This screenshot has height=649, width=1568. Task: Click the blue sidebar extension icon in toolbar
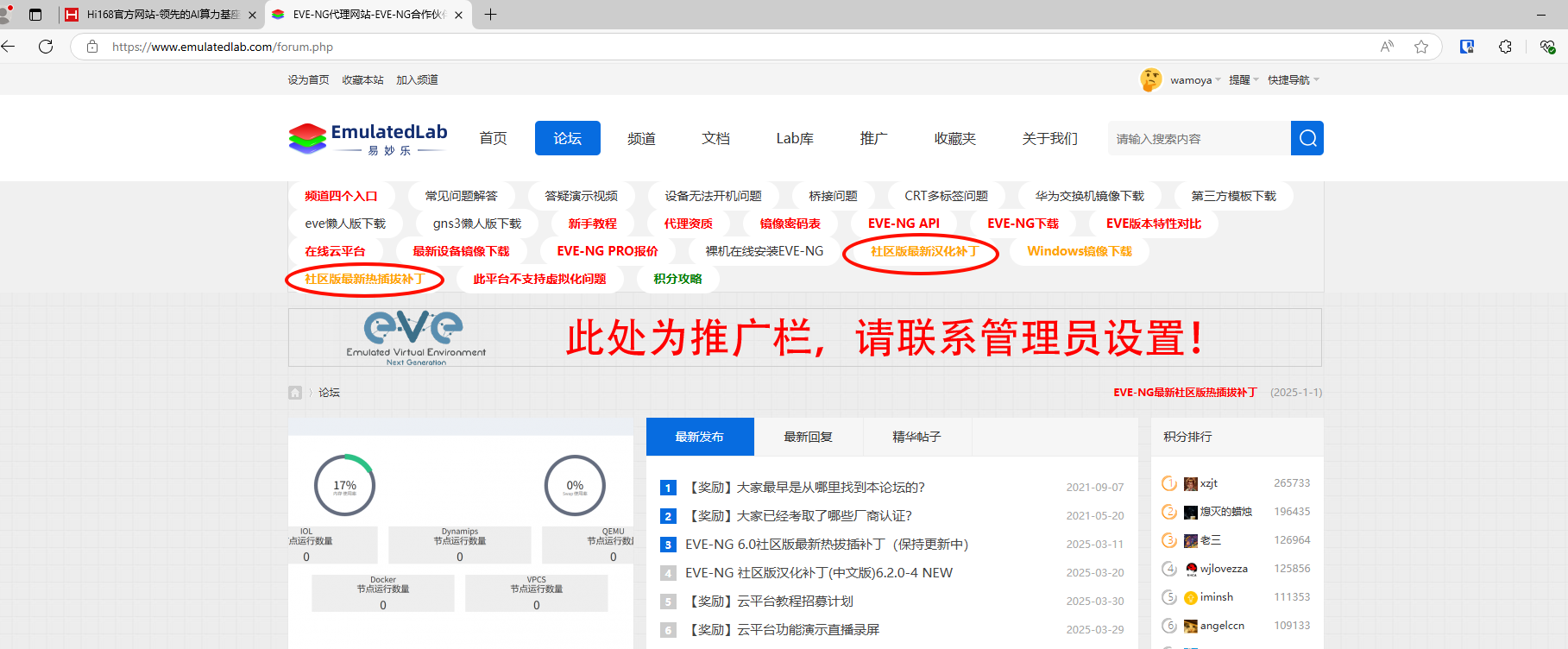pyautogui.click(x=1467, y=47)
